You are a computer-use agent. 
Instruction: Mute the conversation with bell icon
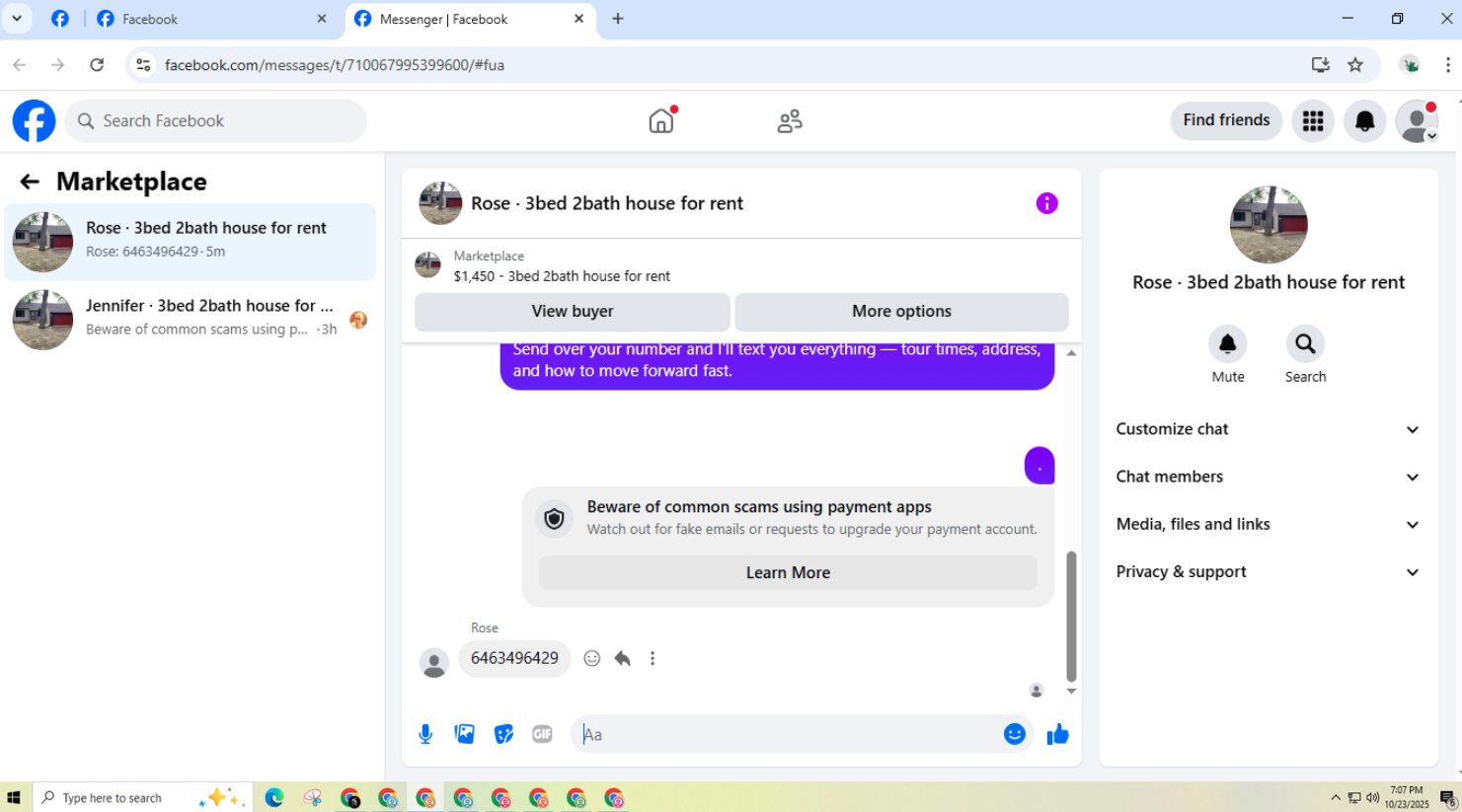click(x=1228, y=344)
